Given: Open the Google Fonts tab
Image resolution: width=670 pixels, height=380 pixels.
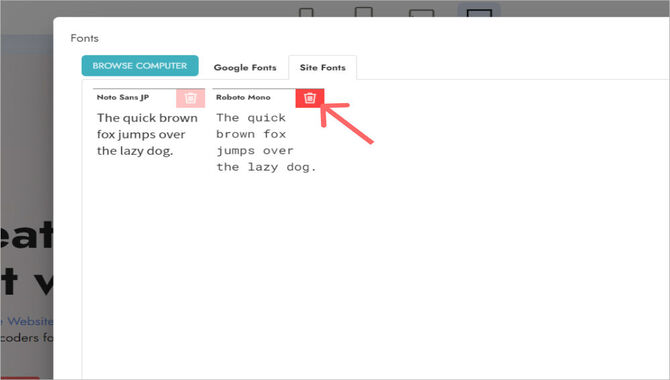Looking at the screenshot, I should (x=245, y=68).
